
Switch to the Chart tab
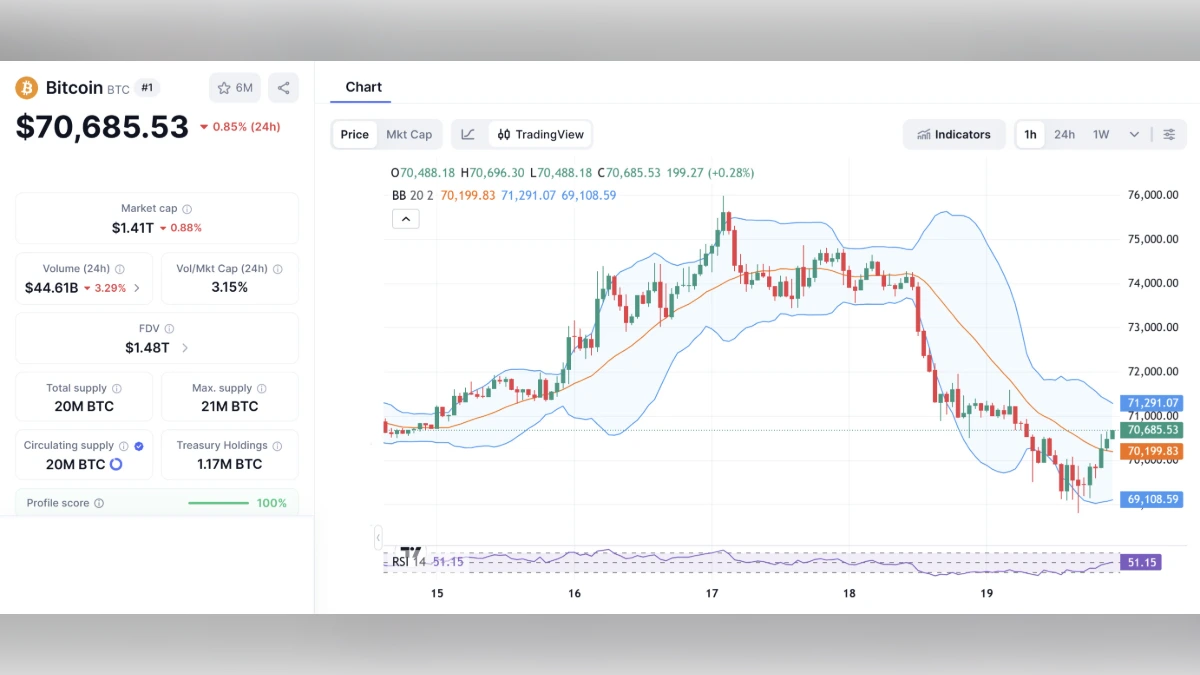363,87
